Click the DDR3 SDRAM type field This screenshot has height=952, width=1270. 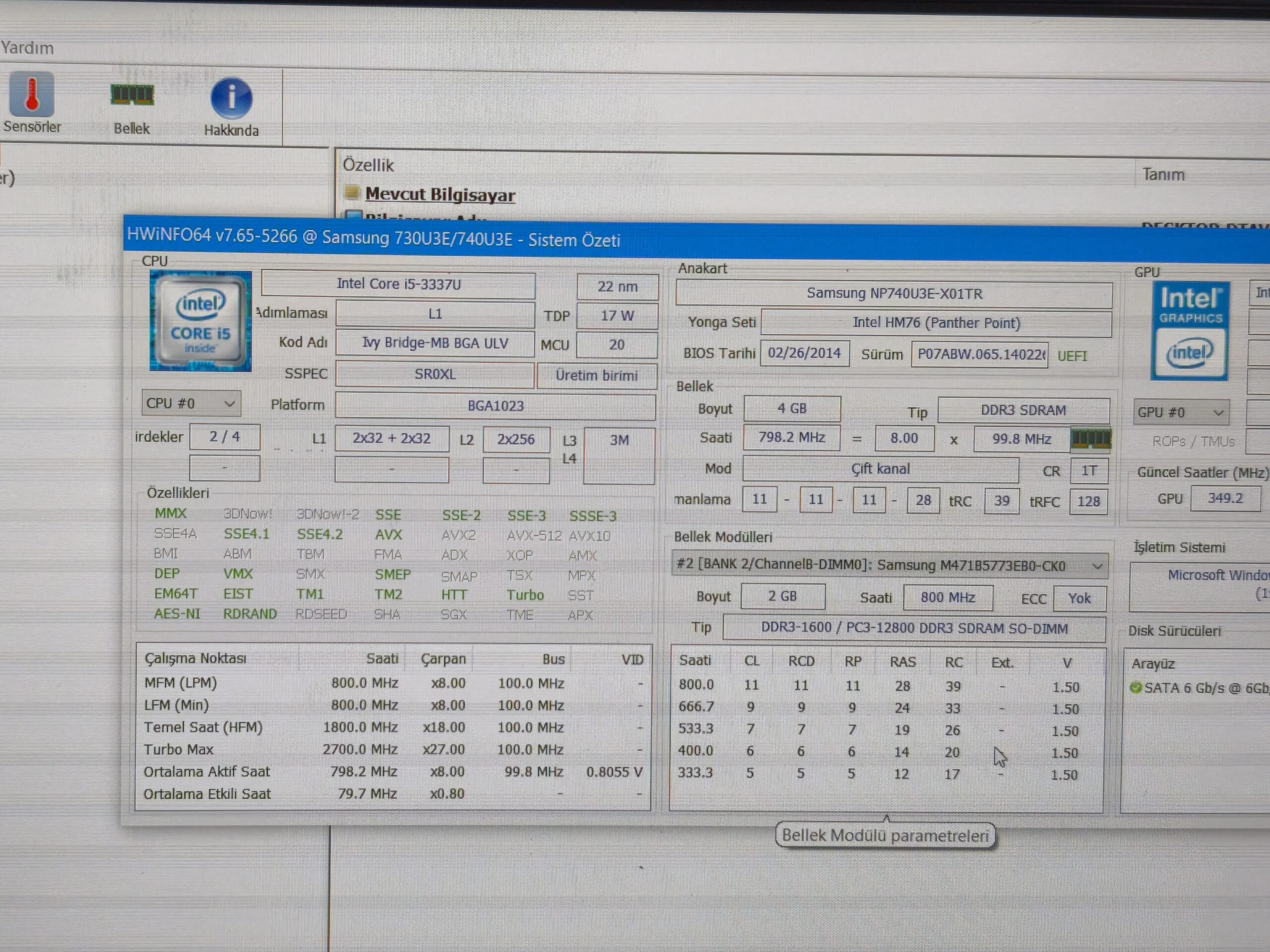click(1023, 410)
